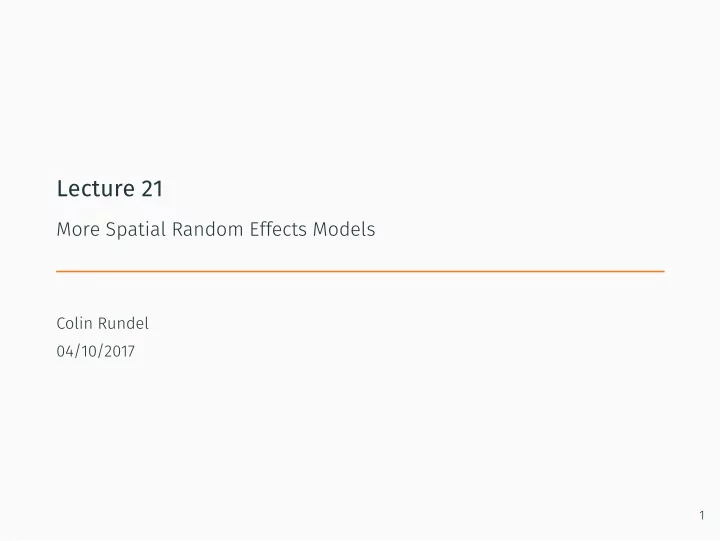
Task: Click the year "2017" in the date
Action: pyautogui.click(x=119, y=351)
